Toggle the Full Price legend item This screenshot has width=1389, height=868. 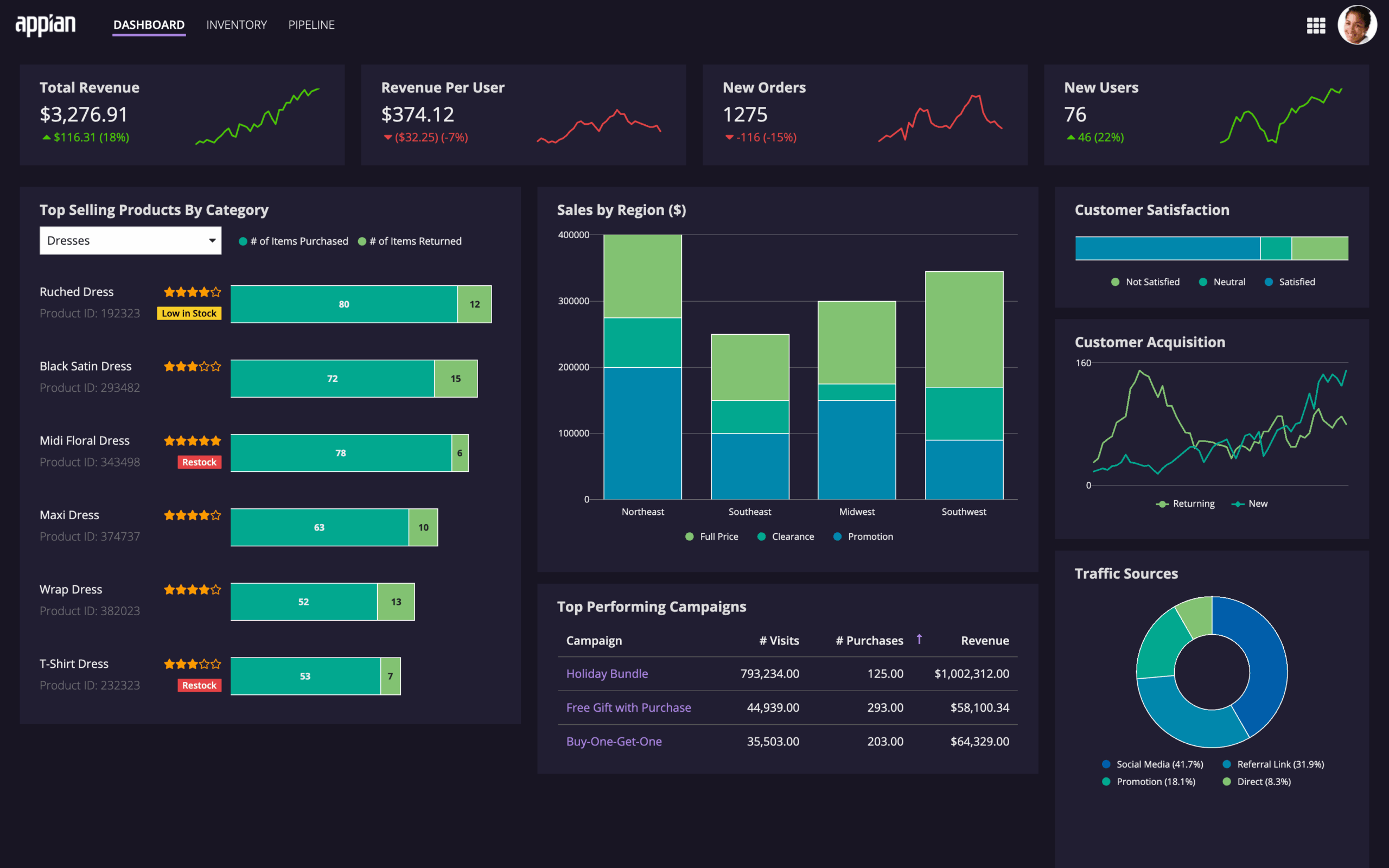click(712, 536)
